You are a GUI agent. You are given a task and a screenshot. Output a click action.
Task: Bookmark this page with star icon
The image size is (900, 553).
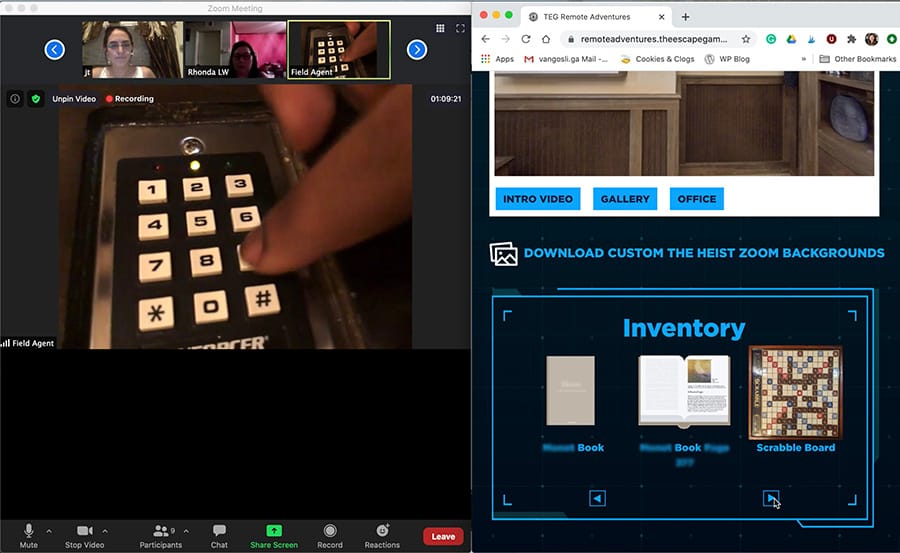click(746, 39)
